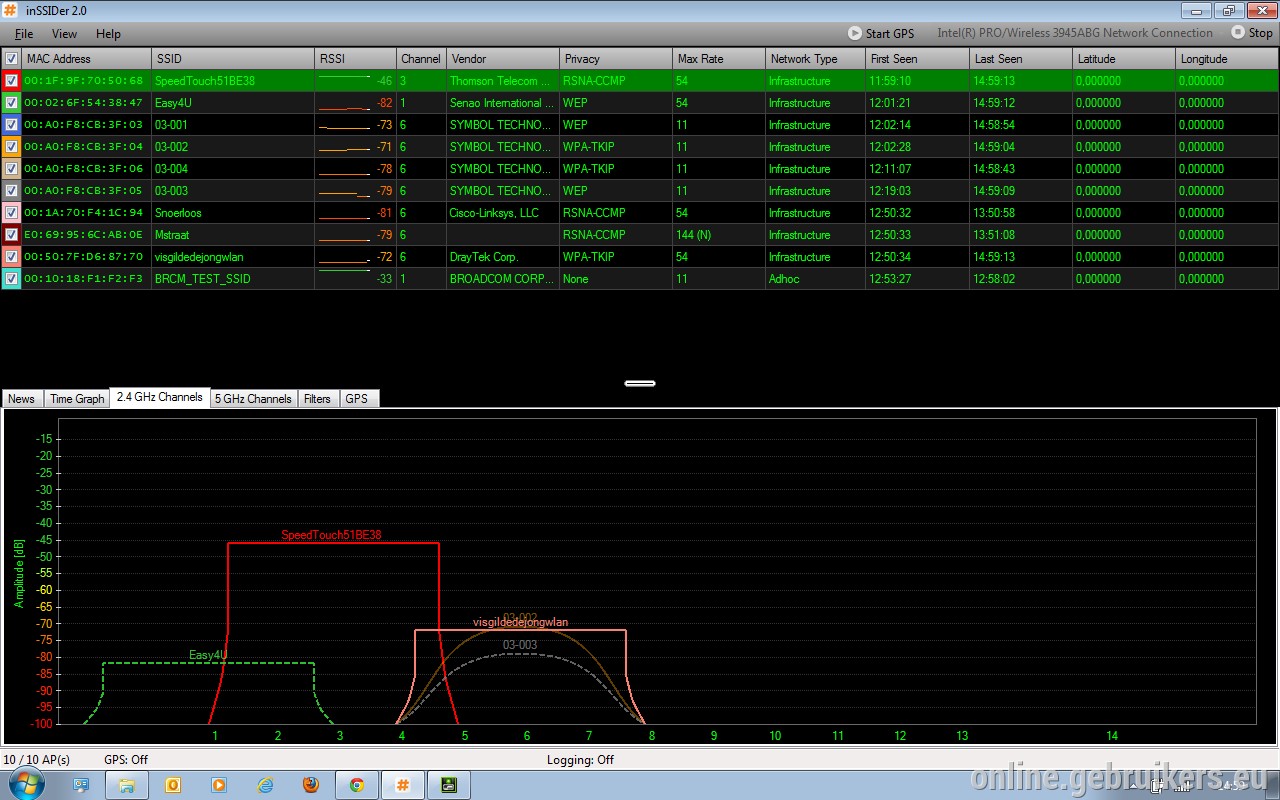This screenshot has width=1280, height=800.
Task: Select the 2.4 GHz Channels tab
Action: click(160, 397)
